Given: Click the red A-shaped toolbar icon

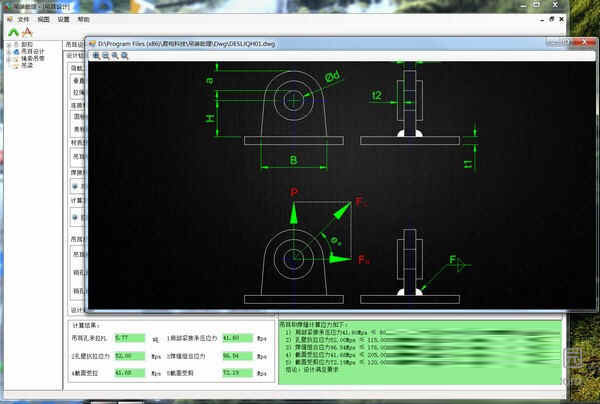Looking at the screenshot, I should point(28,32).
